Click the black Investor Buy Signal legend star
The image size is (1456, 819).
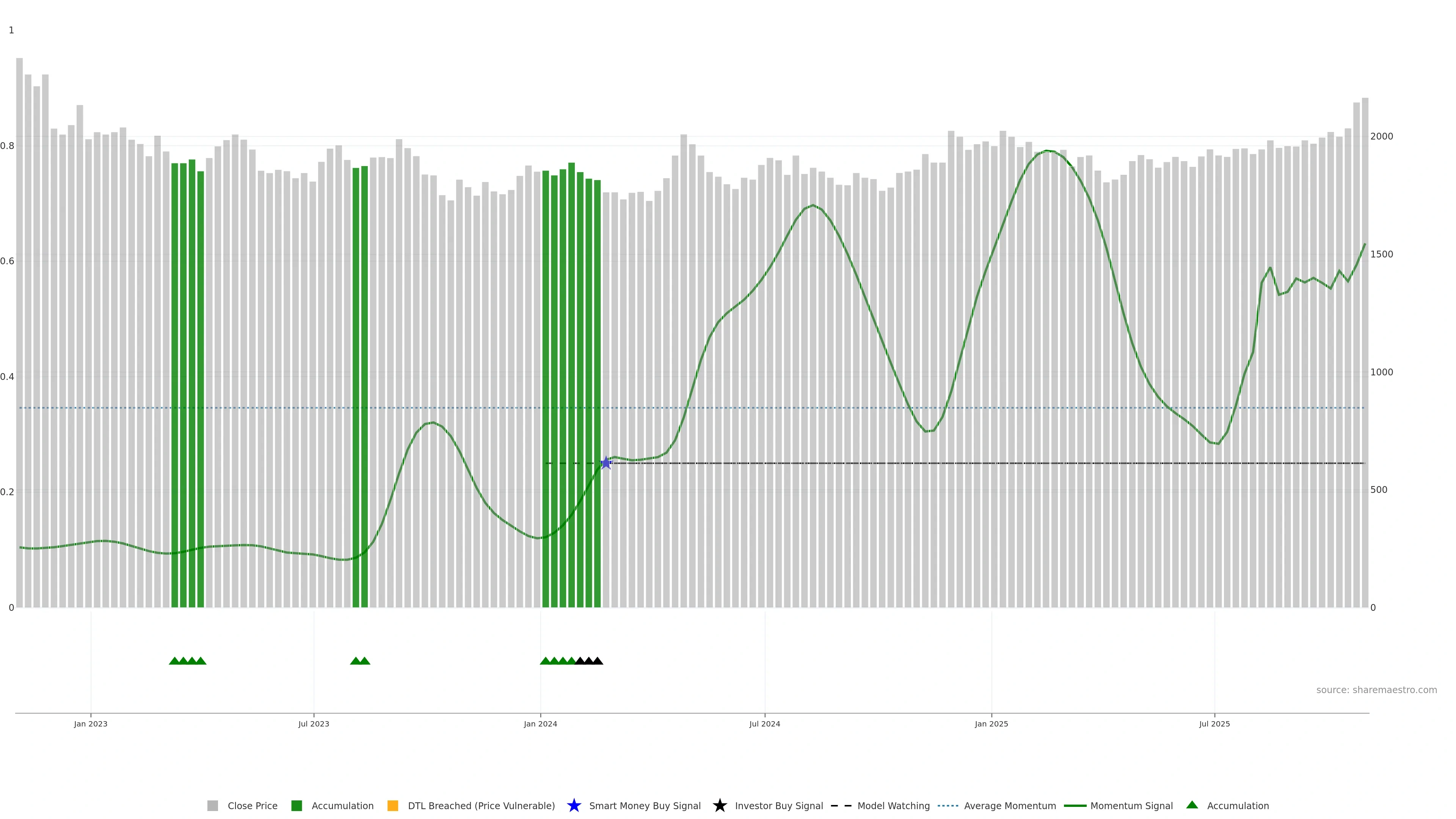pos(720,806)
